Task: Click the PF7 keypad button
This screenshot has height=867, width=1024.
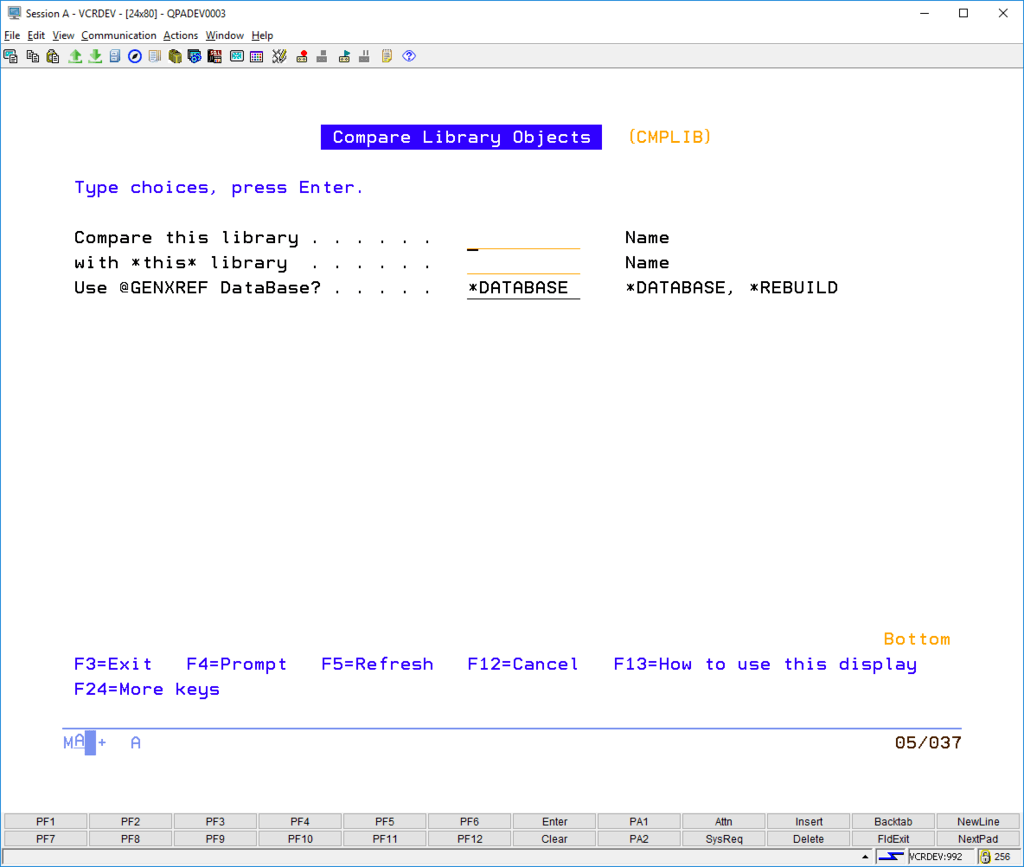Action: 46,838
